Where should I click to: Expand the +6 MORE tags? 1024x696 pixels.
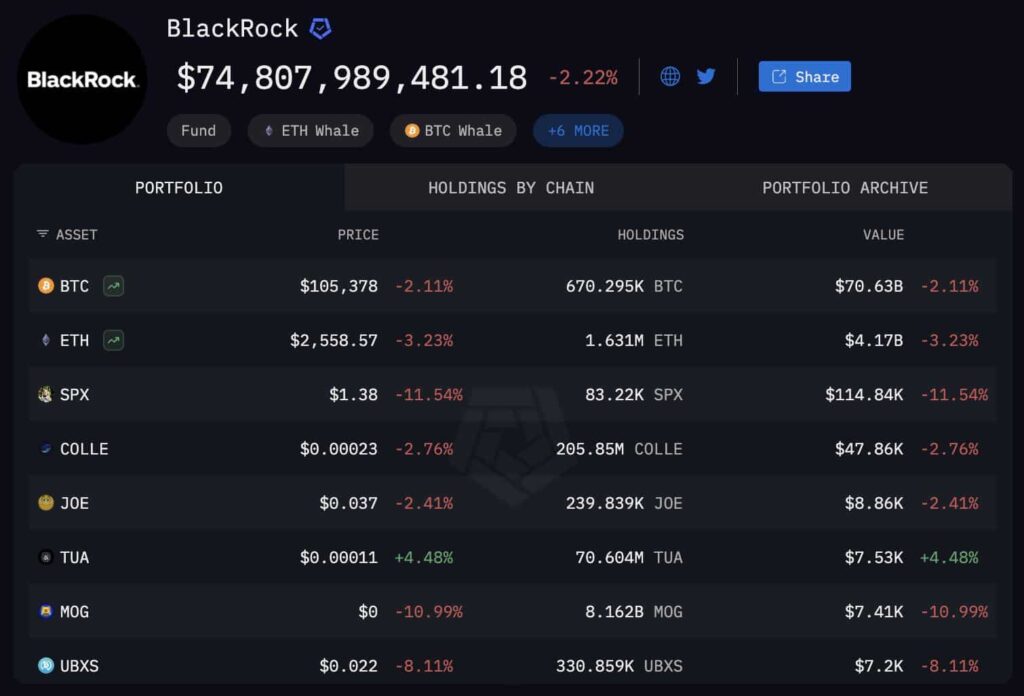579,131
